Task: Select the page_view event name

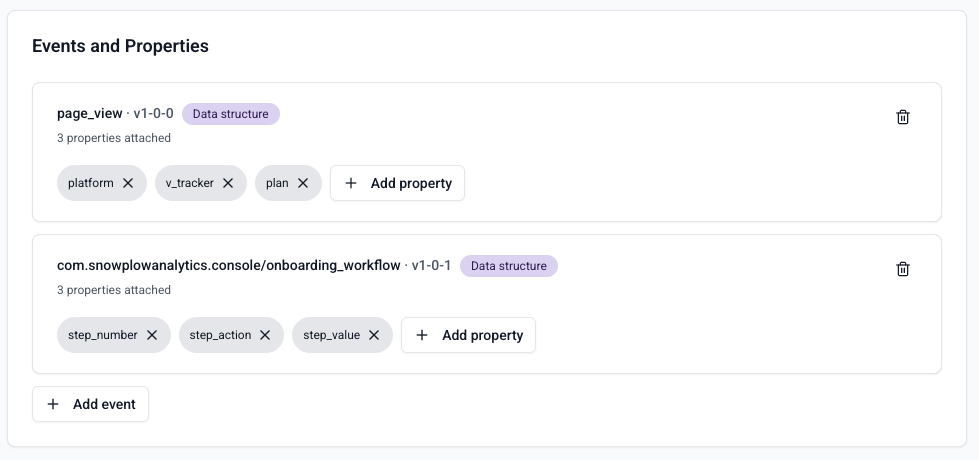Action: [x=89, y=114]
